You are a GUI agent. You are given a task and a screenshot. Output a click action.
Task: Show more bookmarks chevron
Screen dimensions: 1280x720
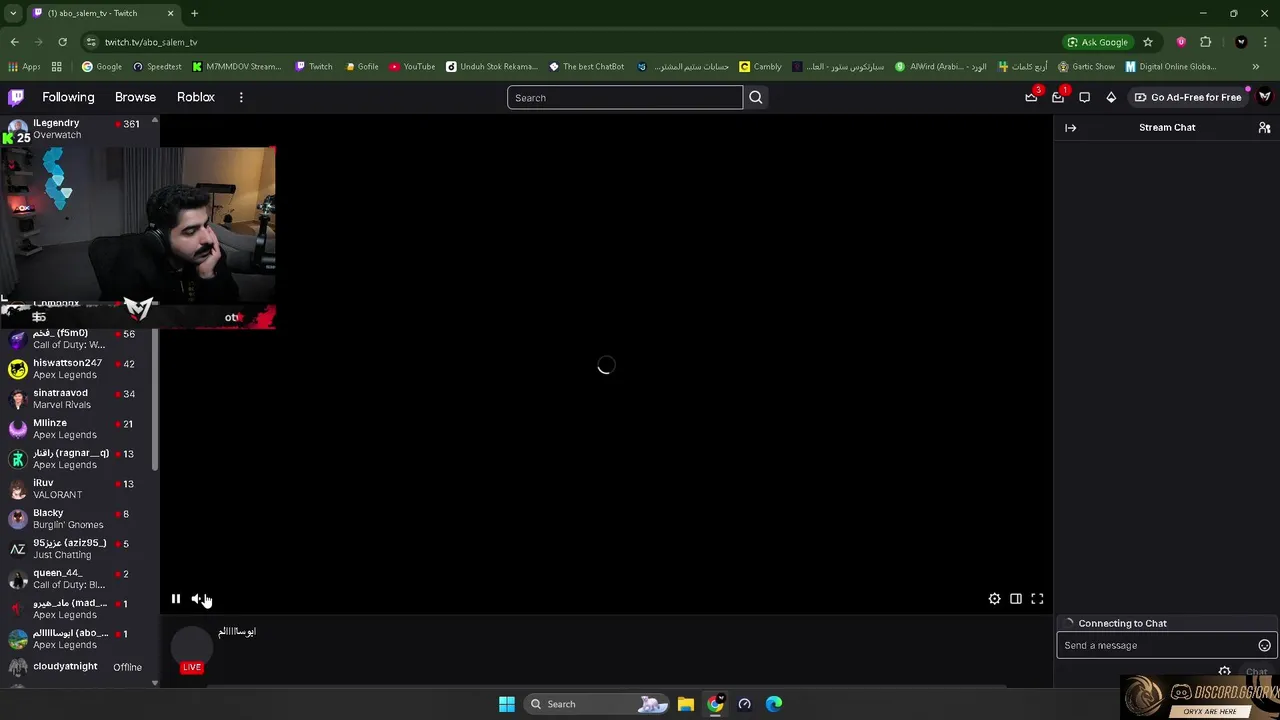(x=1256, y=67)
